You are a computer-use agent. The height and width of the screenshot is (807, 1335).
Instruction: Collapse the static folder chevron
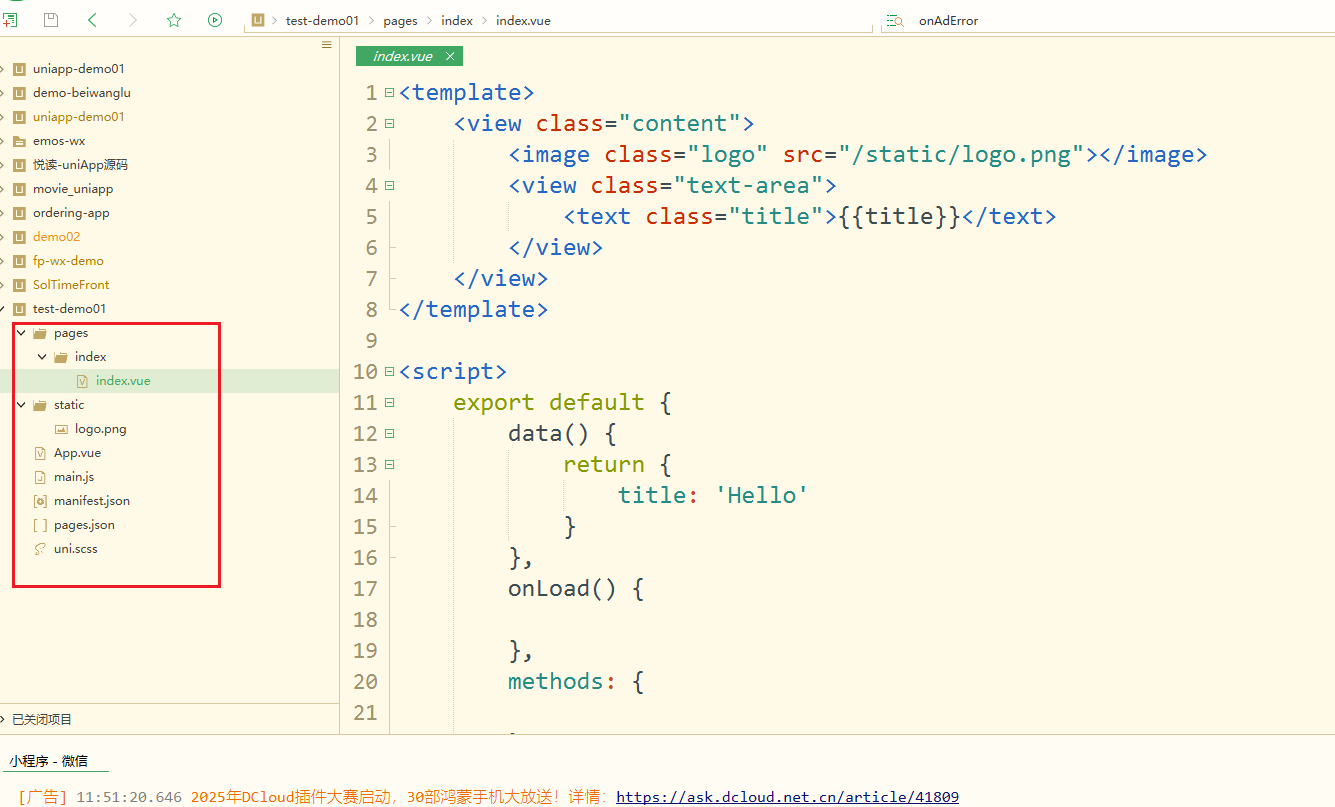point(21,405)
